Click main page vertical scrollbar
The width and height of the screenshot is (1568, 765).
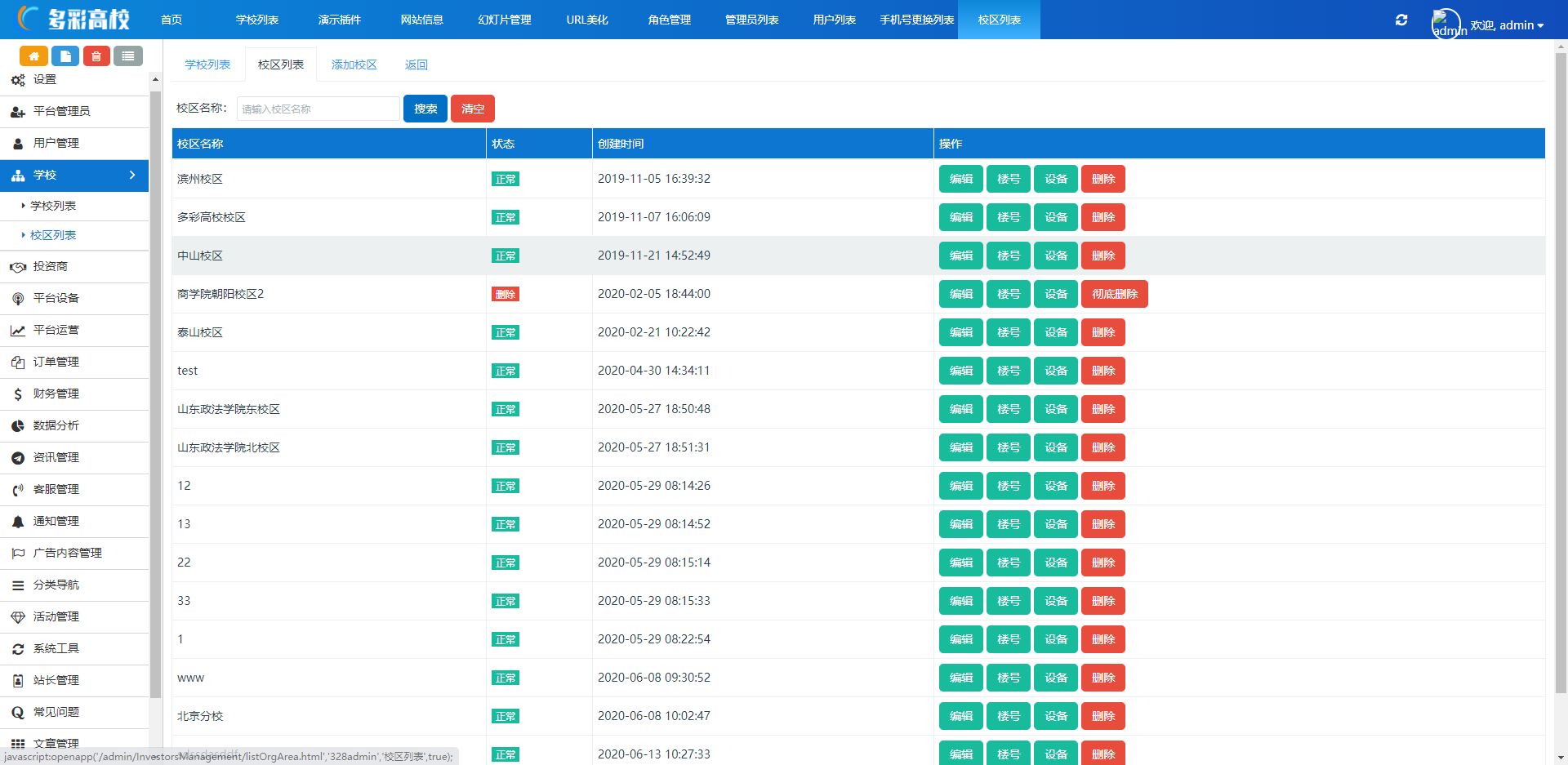[x=1561, y=371]
